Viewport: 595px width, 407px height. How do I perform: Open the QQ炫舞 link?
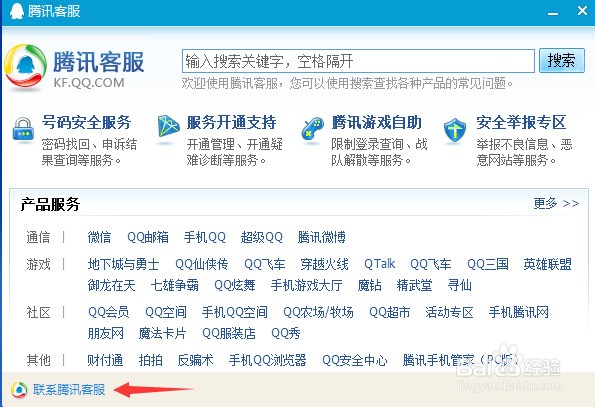[x=235, y=285]
